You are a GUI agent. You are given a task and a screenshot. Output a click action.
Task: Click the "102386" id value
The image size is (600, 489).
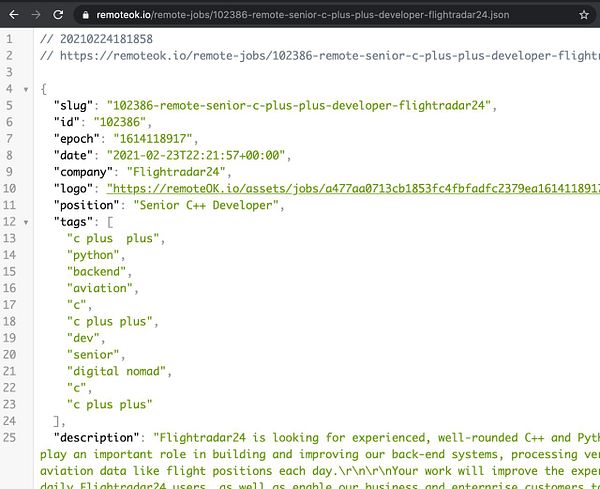point(120,122)
